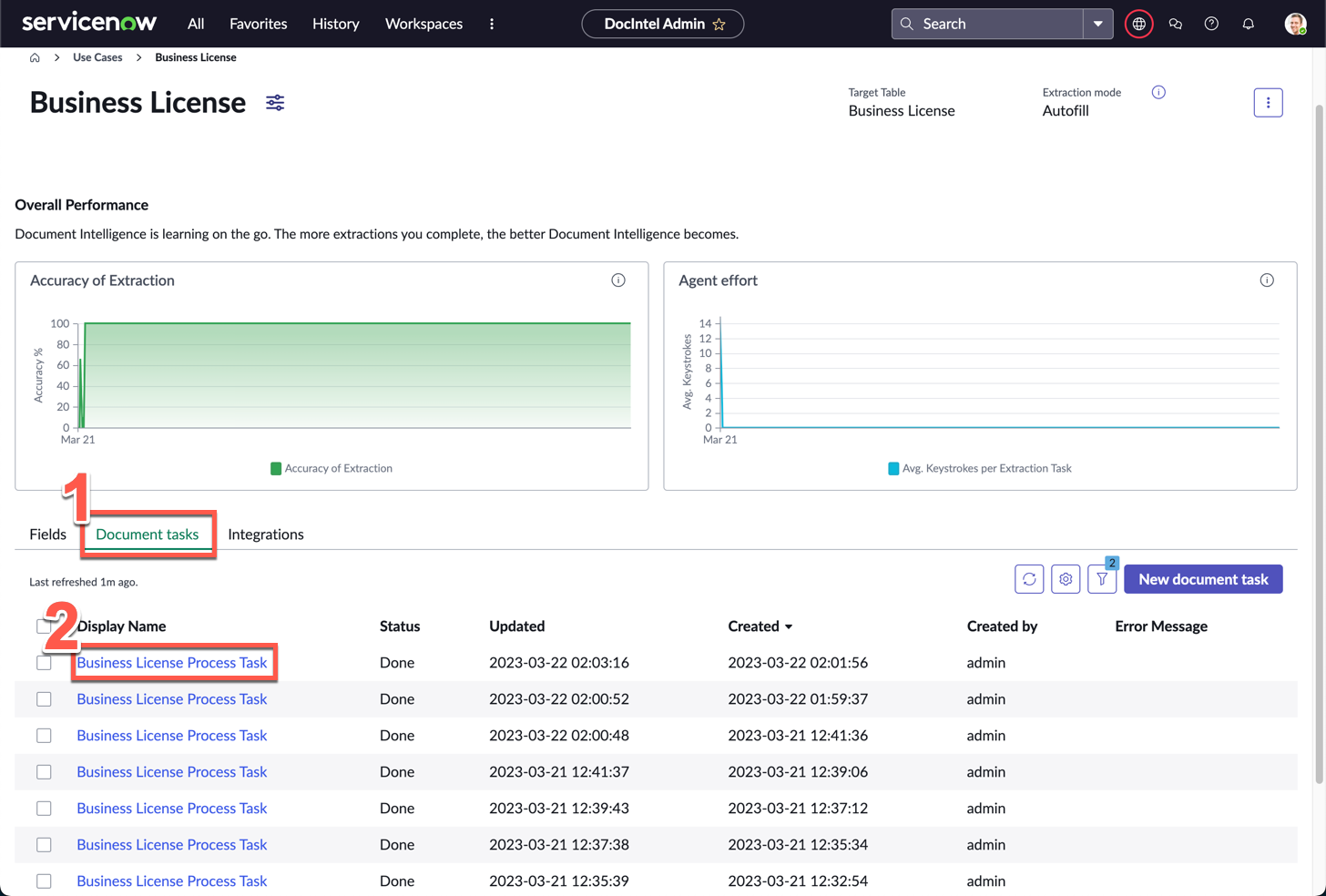Click the New document task button
The width and height of the screenshot is (1326, 896).
[x=1203, y=579]
